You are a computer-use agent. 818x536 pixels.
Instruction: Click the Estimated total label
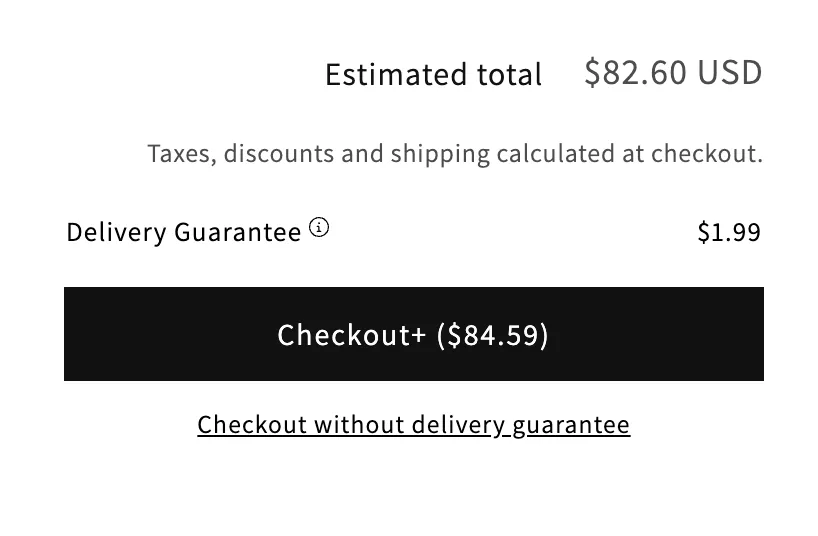433,75
